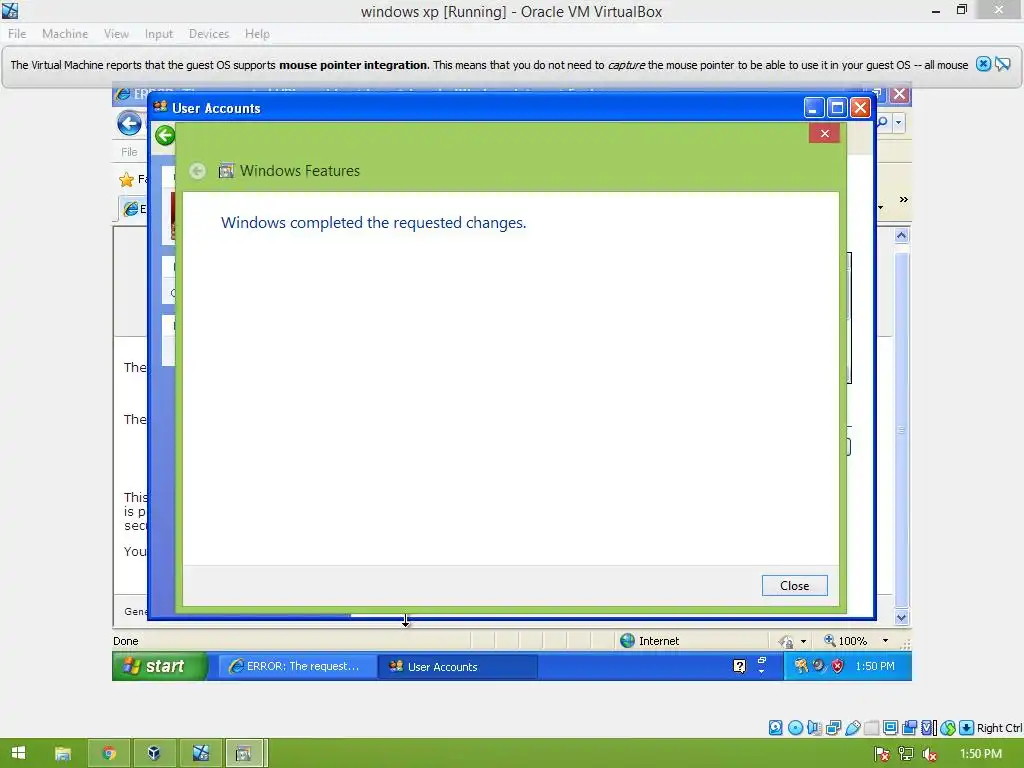Image resolution: width=1024 pixels, height=768 pixels.
Task: Click the XP tray clock showing 1:50 PM
Action: point(875,666)
